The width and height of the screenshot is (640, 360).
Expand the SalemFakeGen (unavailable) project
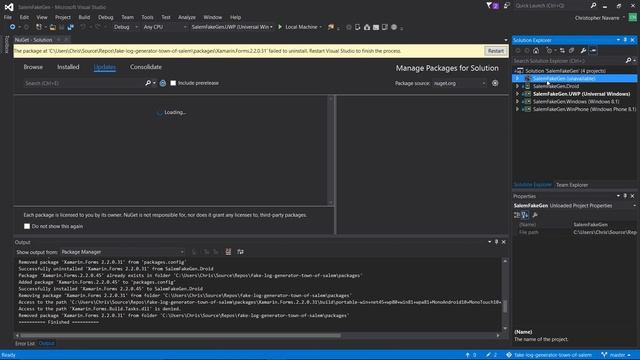(517, 78)
